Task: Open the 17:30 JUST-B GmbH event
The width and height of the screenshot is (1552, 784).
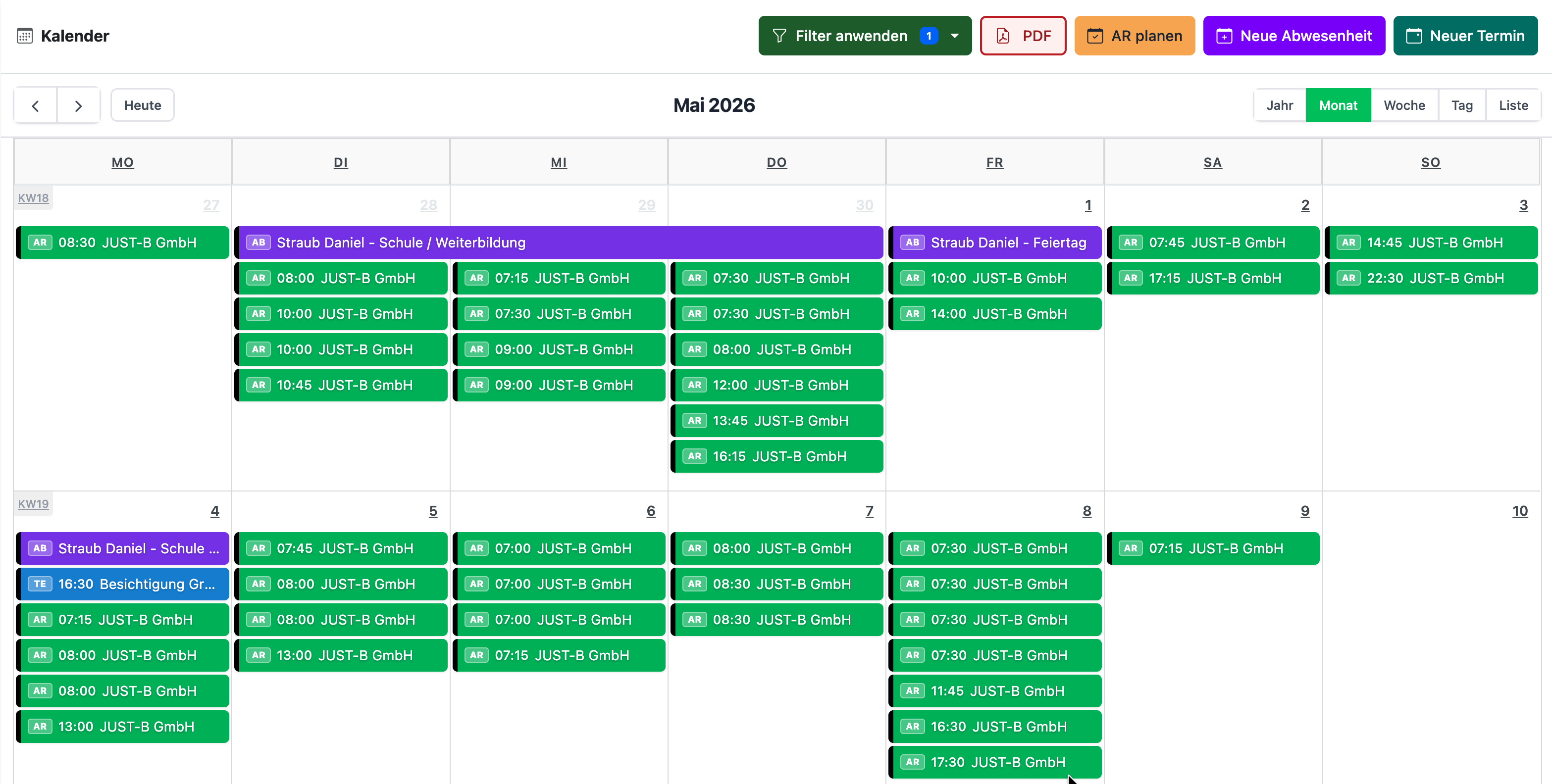Action: (995, 762)
